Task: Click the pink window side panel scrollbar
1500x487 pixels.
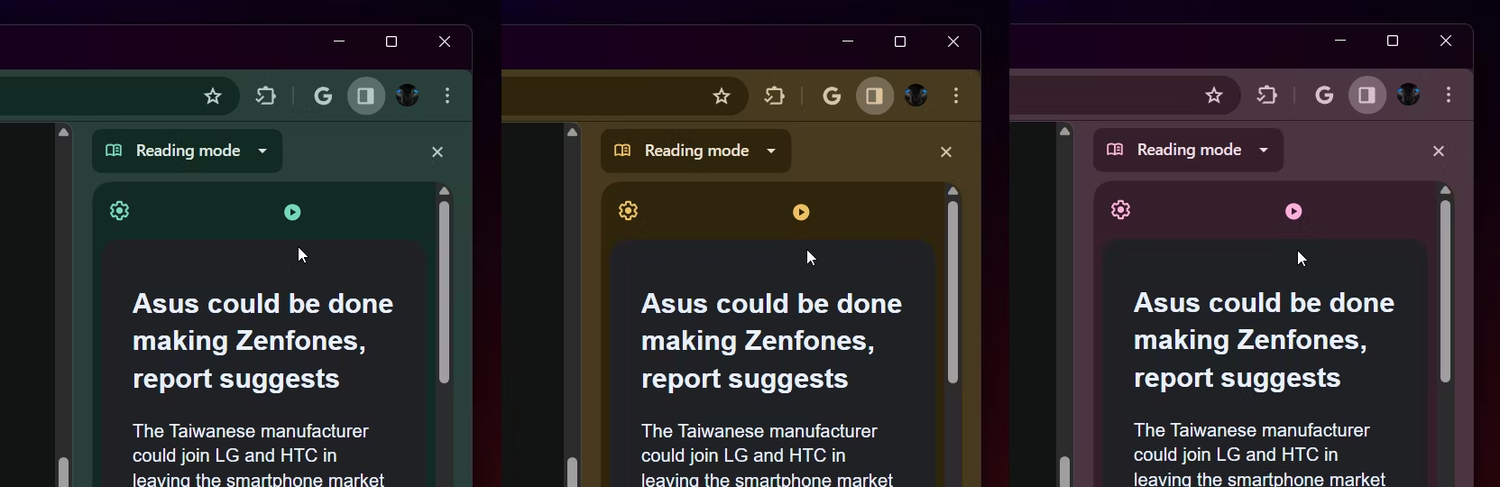Action: pyautogui.click(x=1445, y=291)
